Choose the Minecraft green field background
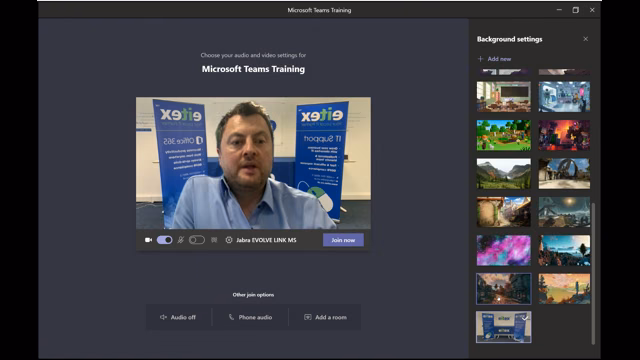640x360 pixels. 504,135
